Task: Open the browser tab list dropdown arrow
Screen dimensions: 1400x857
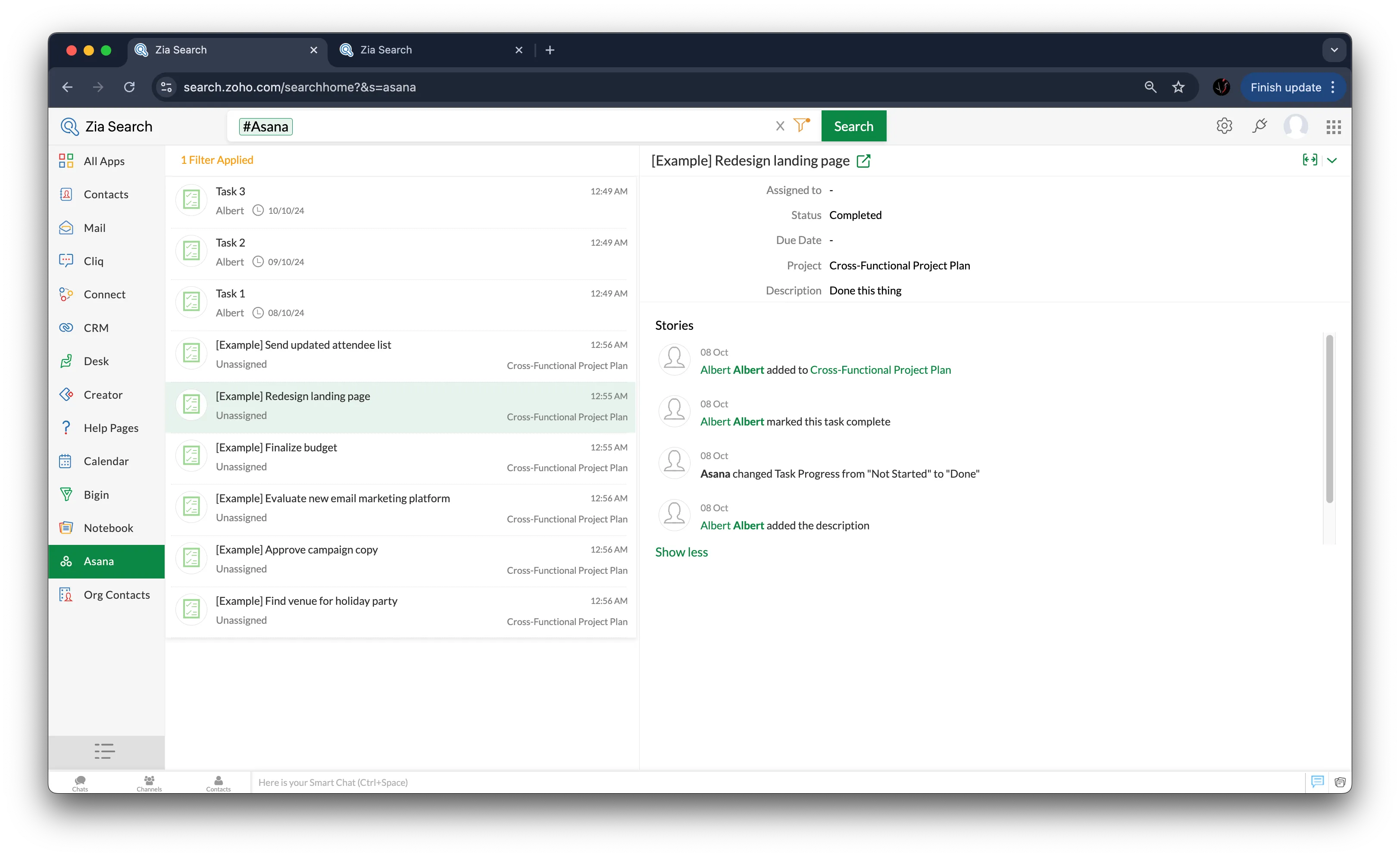Action: pos(1334,50)
